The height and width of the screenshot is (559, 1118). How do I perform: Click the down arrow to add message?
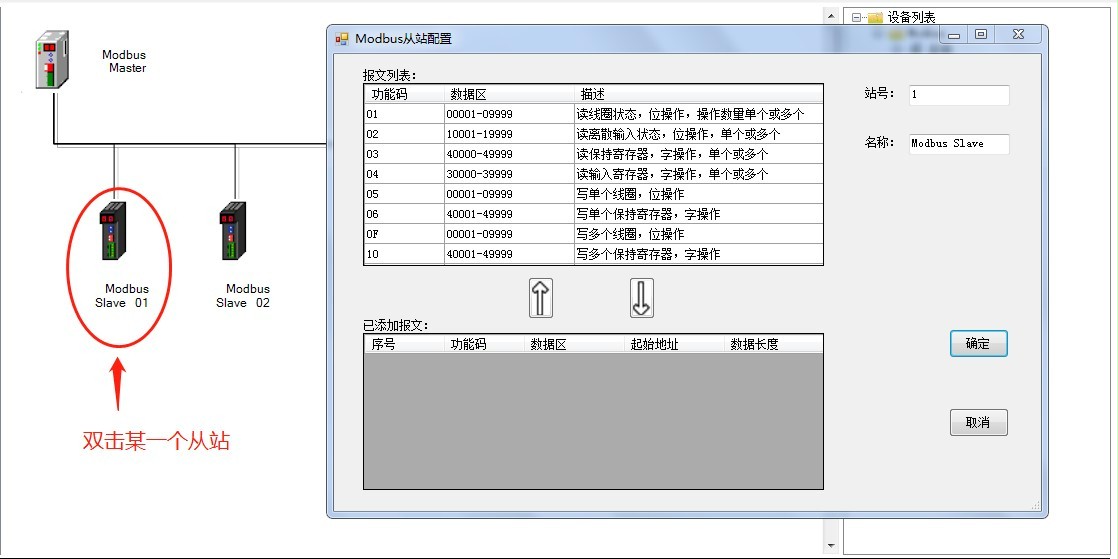642,298
